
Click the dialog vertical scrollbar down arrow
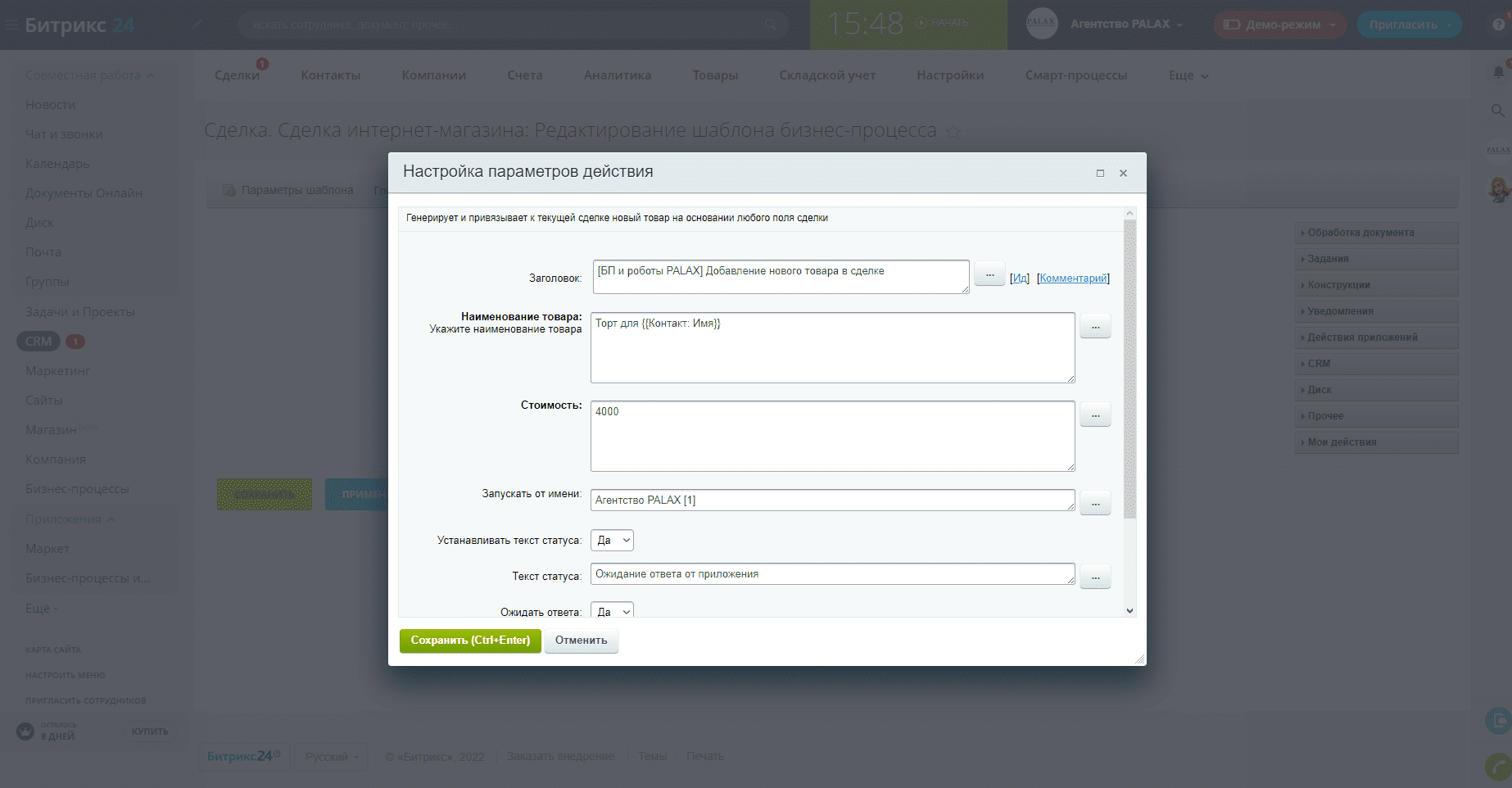[x=1129, y=610]
